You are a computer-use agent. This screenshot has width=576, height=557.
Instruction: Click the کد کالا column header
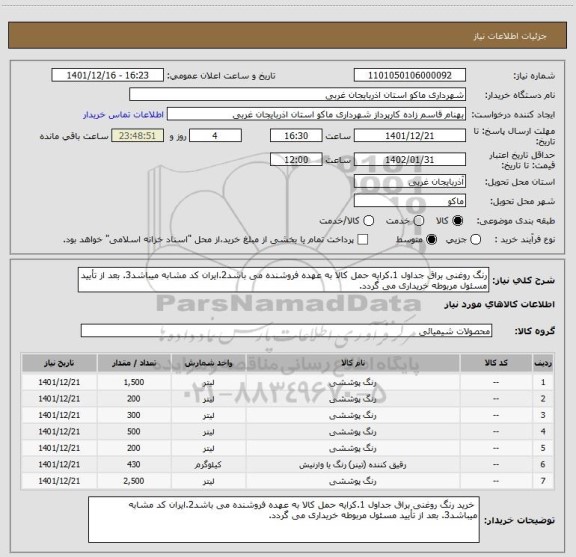(x=496, y=363)
